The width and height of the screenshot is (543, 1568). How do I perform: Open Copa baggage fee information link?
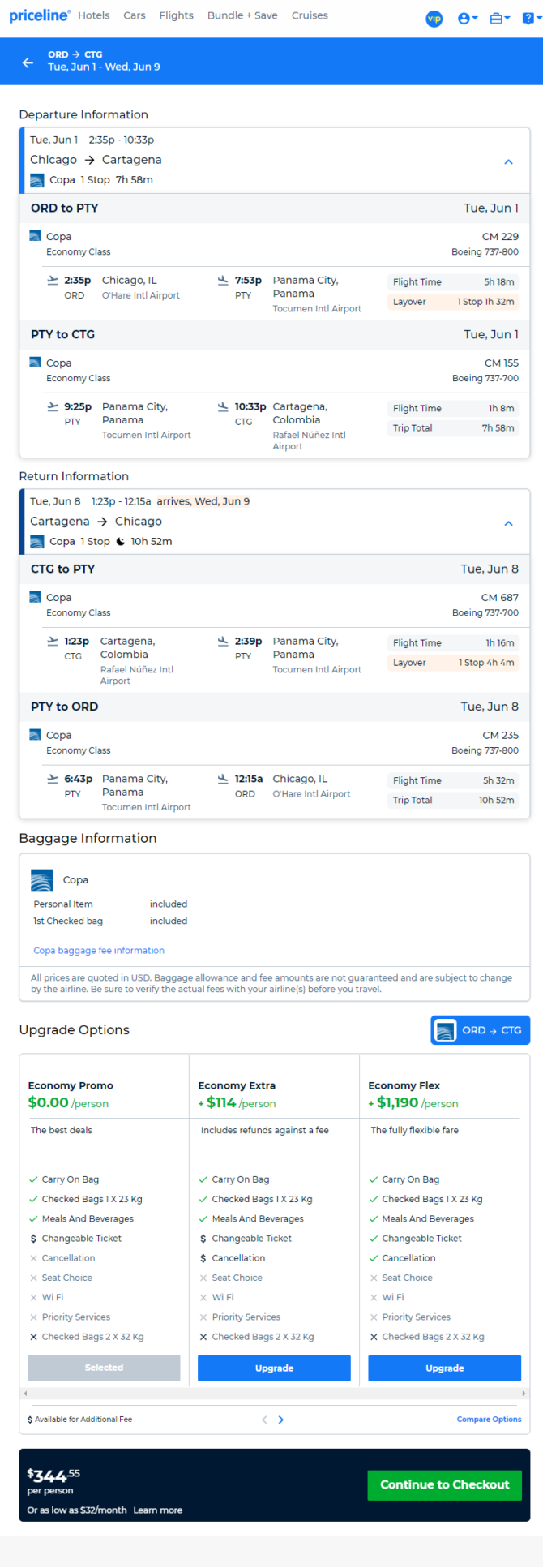99,950
